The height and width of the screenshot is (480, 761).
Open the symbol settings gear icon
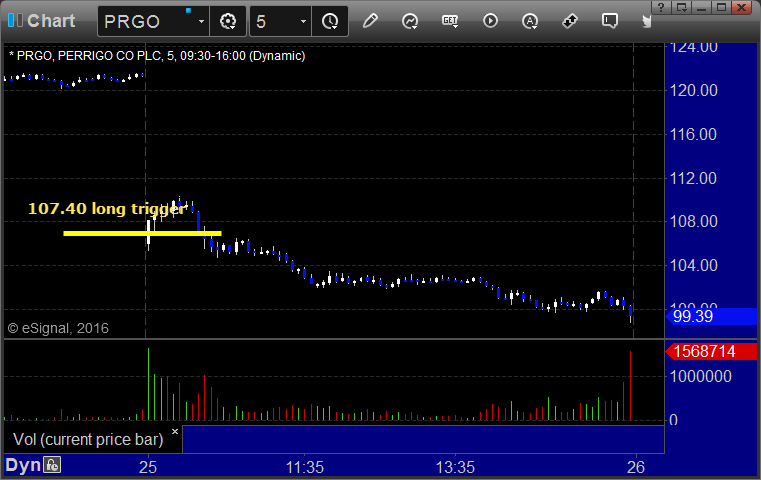tap(228, 21)
